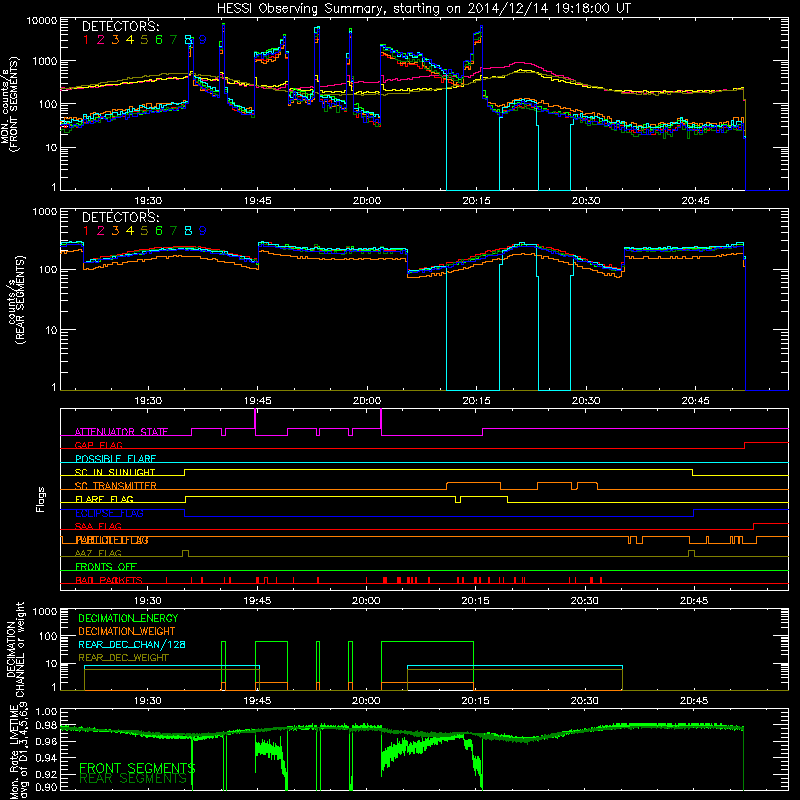Screen dimensions: 800x800
Task: Select the FLARE_FLAG label
Action: 104,499
